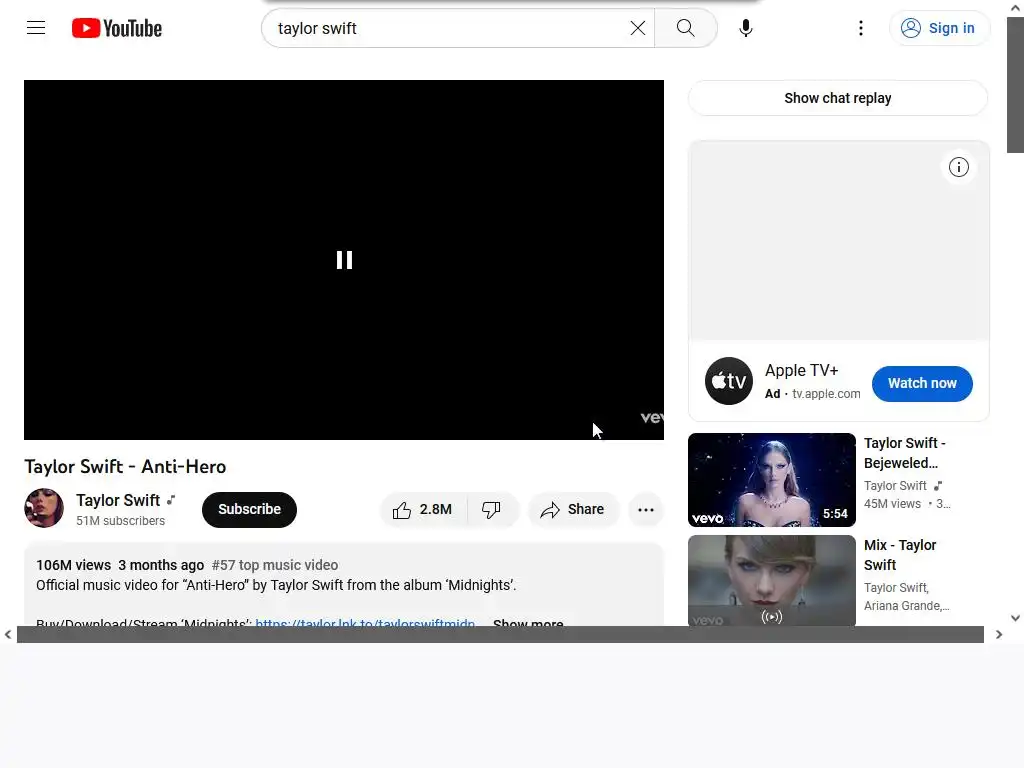Viewport: 1024px width, 768px height.
Task: Open Bejeweled video thumbnail
Action: [772, 480]
